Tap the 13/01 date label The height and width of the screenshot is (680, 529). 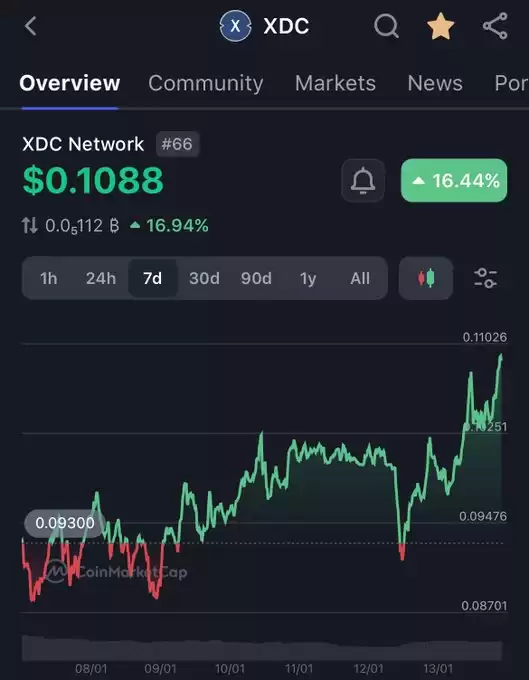point(438,669)
